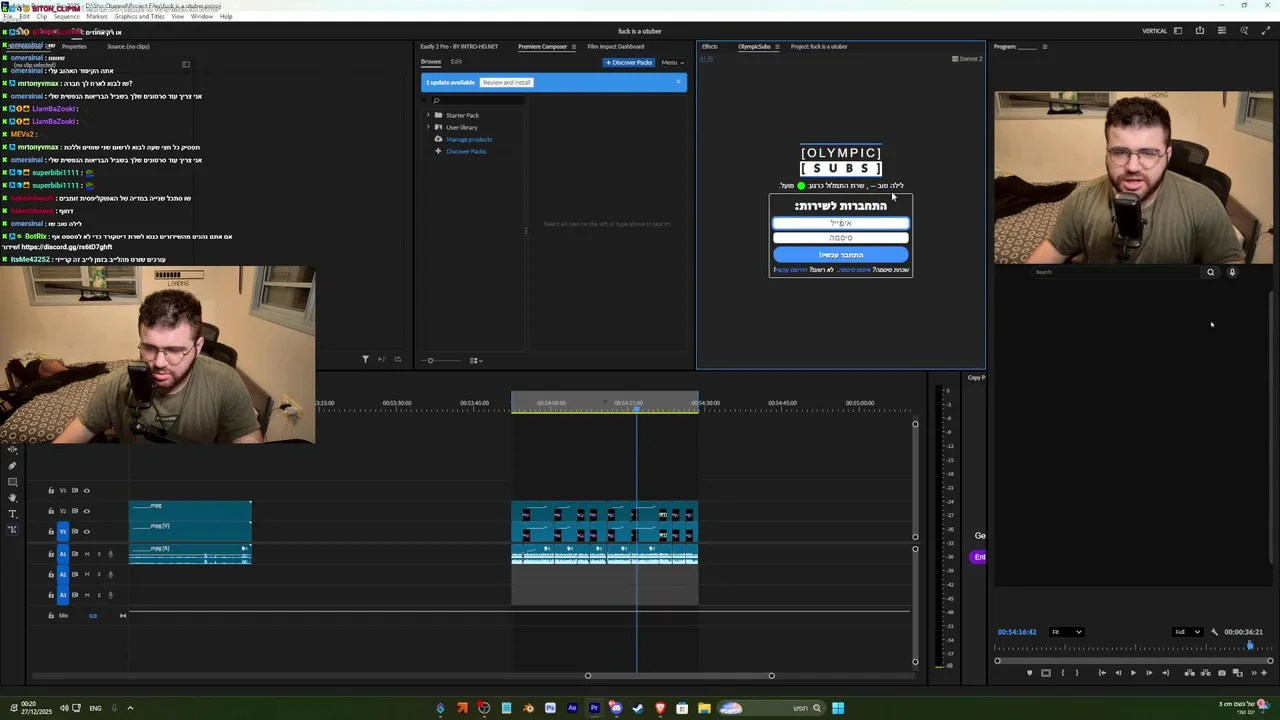The width and height of the screenshot is (1280, 720).
Task: Click the Program monitor playhead marker
Action: click(x=1250, y=645)
